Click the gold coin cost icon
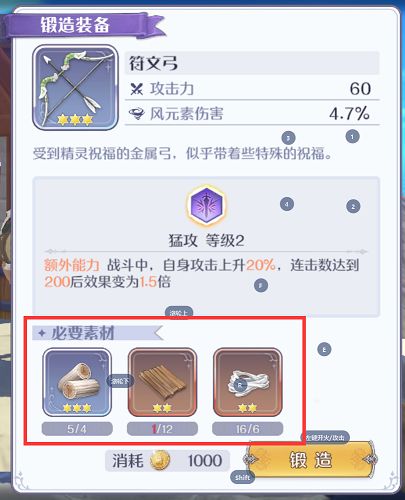 click(x=160, y=460)
